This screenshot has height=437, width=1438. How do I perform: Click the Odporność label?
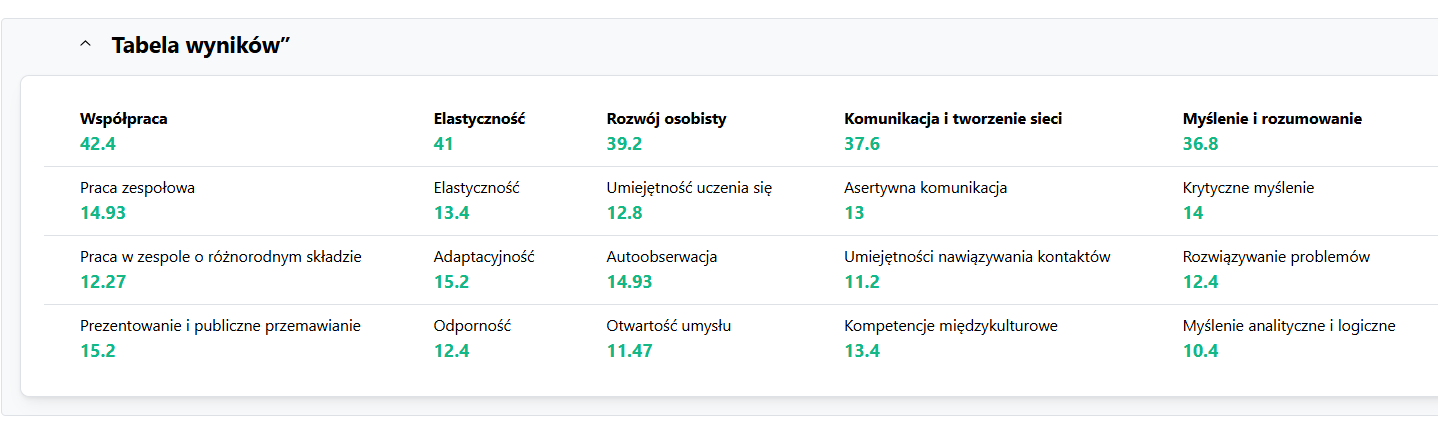pos(472,326)
